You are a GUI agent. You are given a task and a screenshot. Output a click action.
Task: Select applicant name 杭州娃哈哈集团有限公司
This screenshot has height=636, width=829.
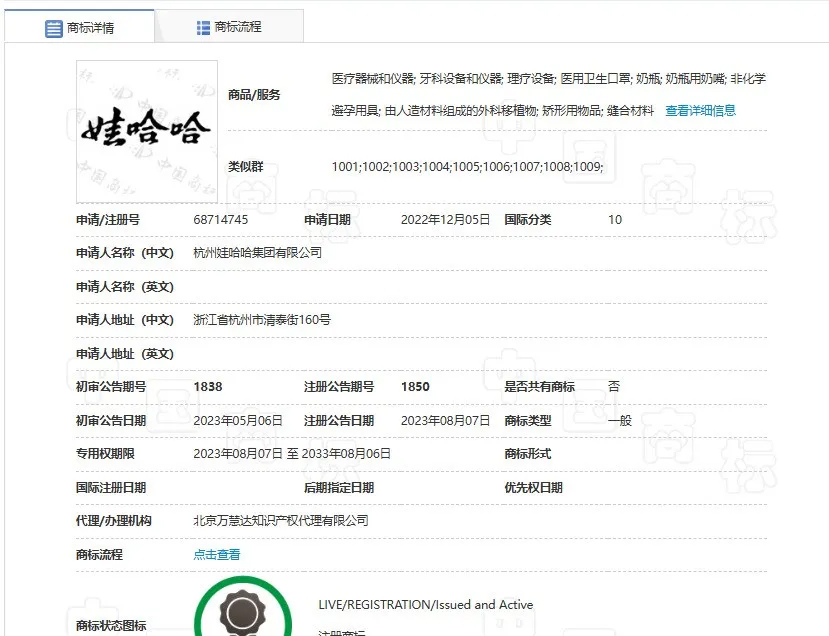[x=257, y=253]
